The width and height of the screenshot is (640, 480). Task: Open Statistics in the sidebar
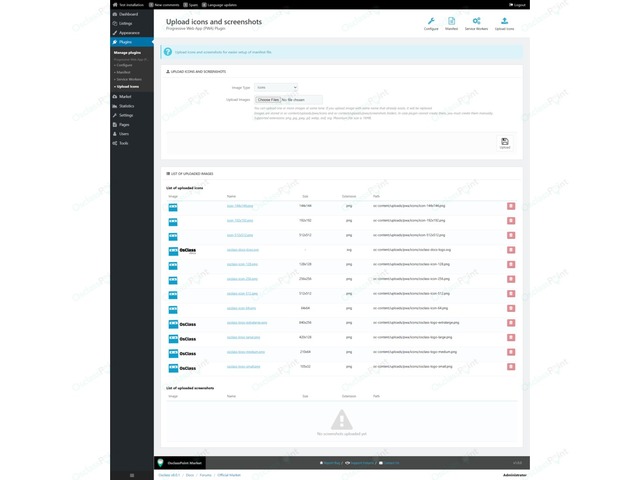click(x=127, y=106)
